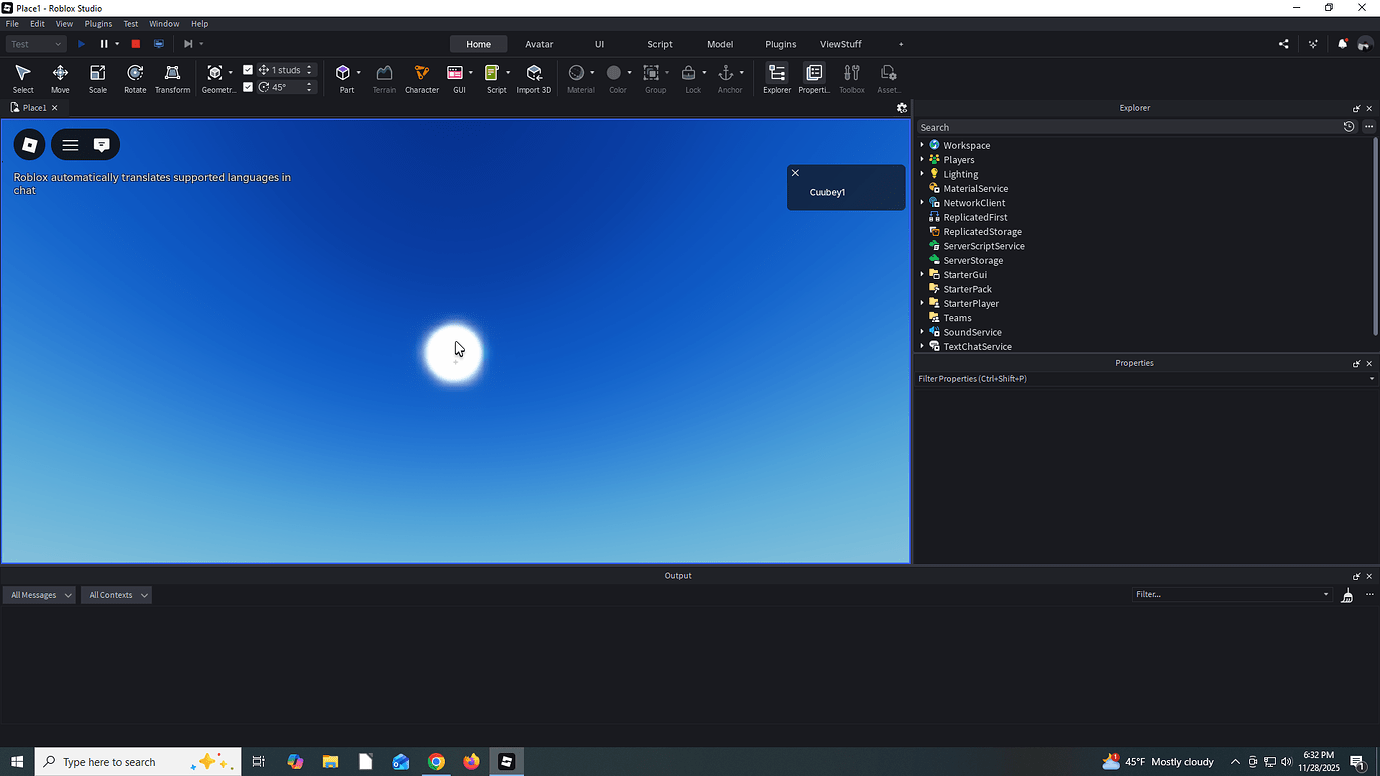Switch to the Rotate tool
The image size is (1380, 776).
[135, 79]
